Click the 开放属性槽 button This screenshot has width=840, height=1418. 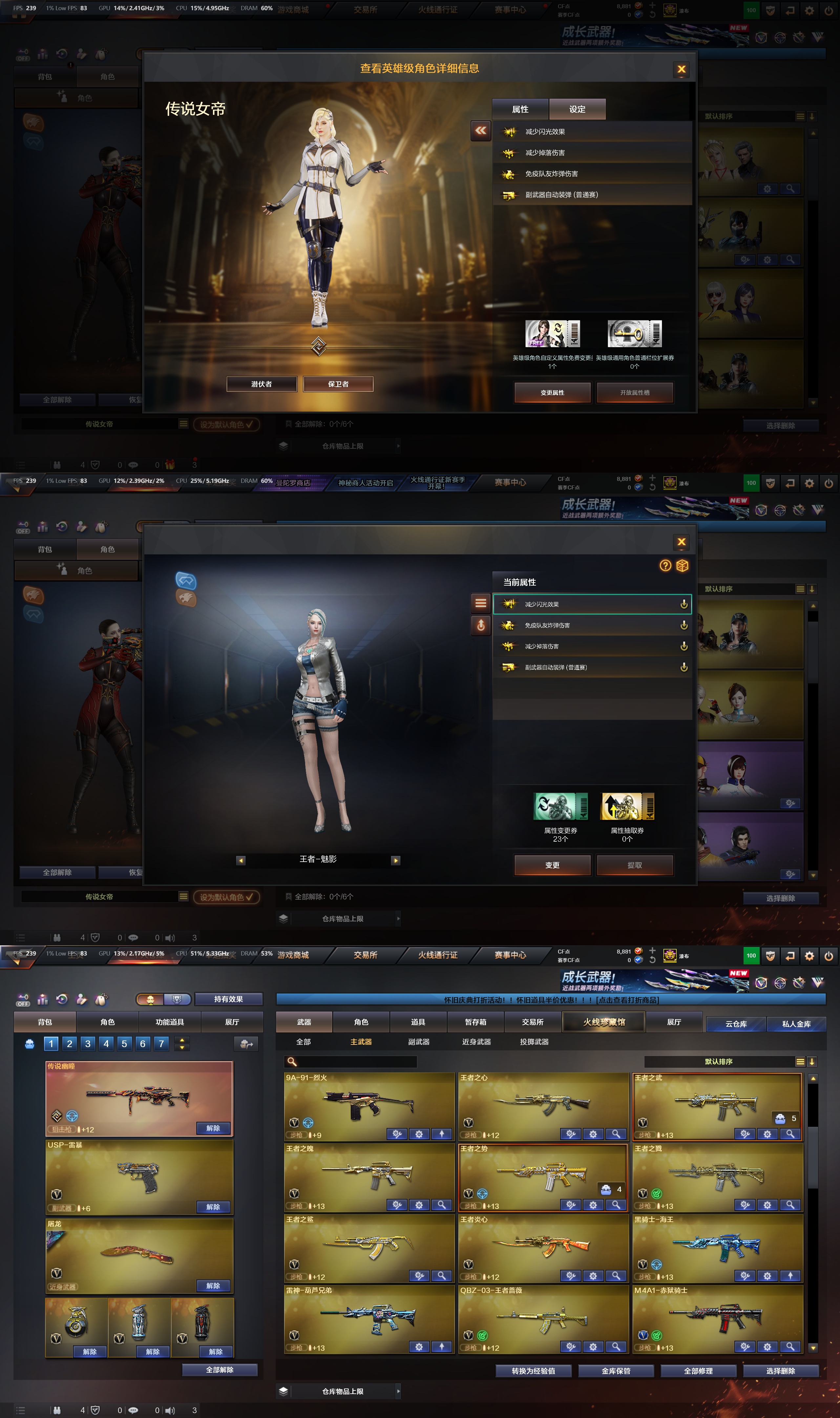point(635,392)
